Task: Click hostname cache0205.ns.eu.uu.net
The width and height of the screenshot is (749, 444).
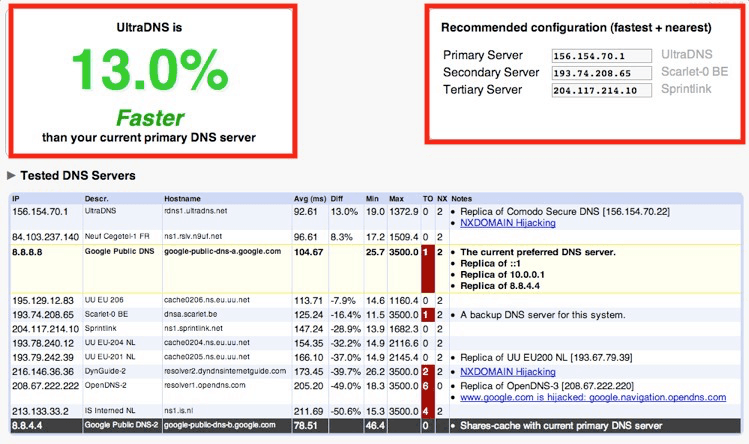Action: point(207,357)
